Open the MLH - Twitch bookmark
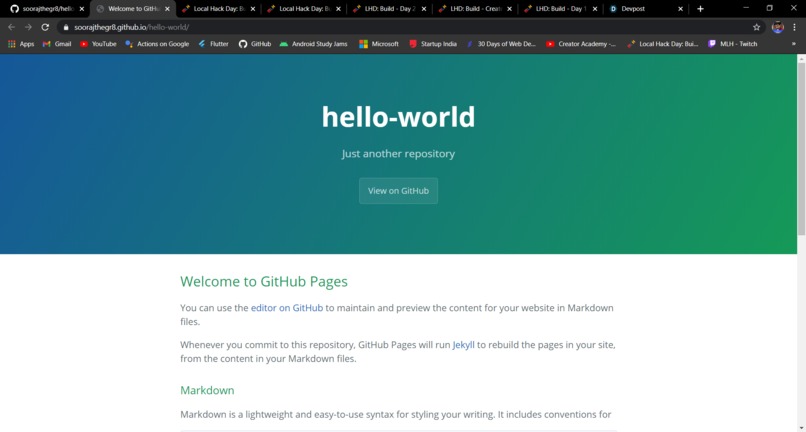 tap(732, 44)
